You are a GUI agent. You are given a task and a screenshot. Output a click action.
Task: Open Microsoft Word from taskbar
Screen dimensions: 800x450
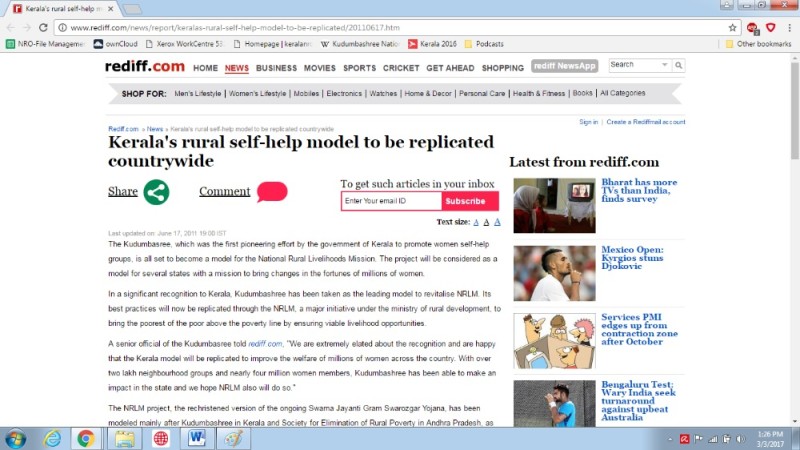pos(196,438)
